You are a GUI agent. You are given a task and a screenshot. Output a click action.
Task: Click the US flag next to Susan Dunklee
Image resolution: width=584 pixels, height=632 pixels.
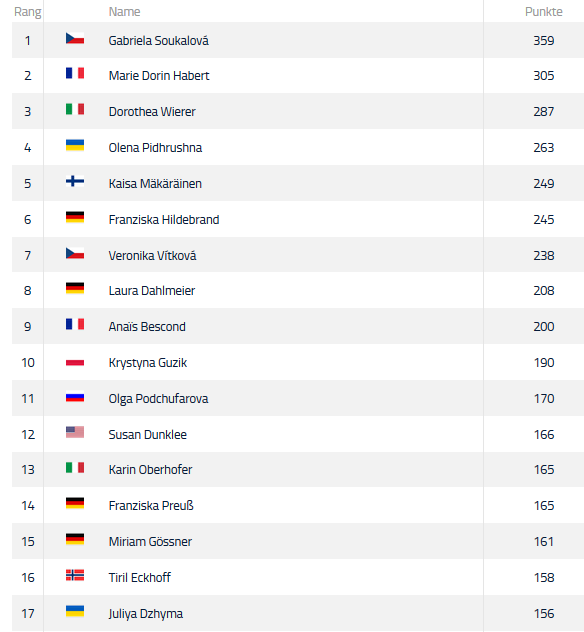point(75,432)
